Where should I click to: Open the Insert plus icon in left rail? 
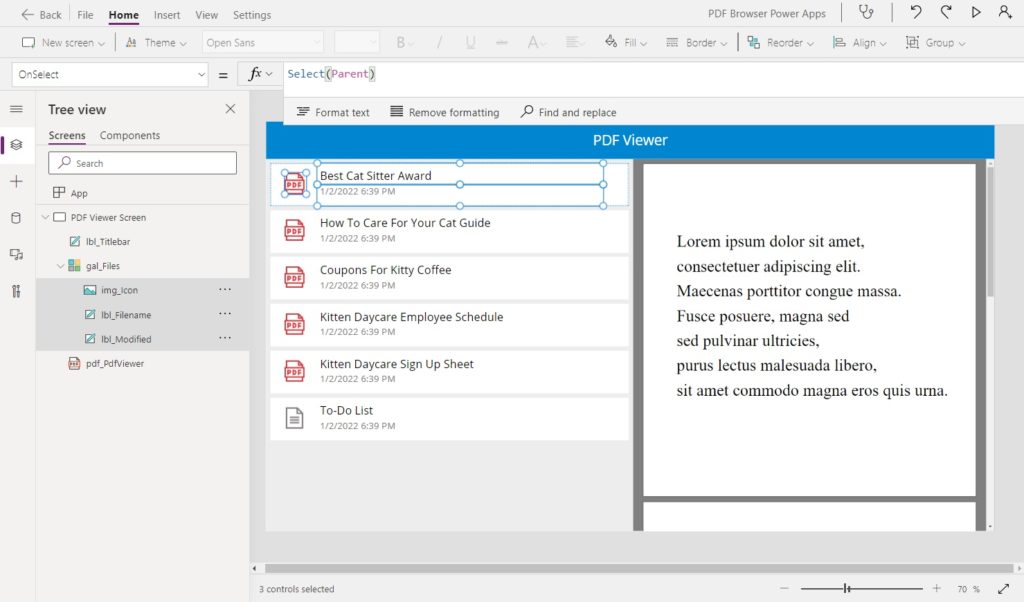pyautogui.click(x=16, y=182)
